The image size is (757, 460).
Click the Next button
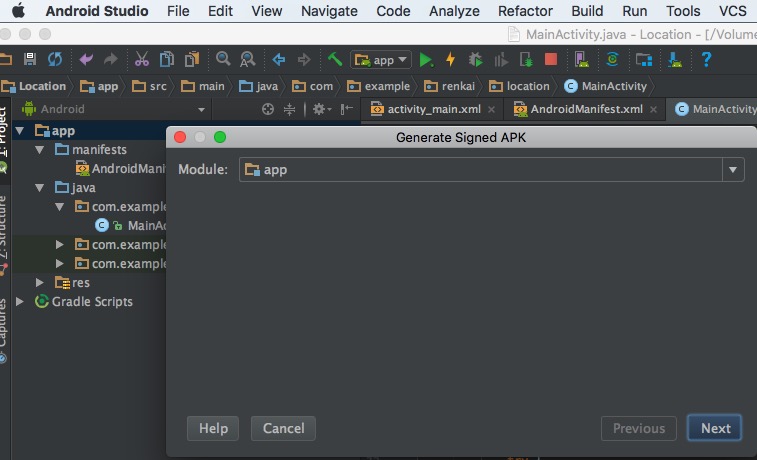715,428
